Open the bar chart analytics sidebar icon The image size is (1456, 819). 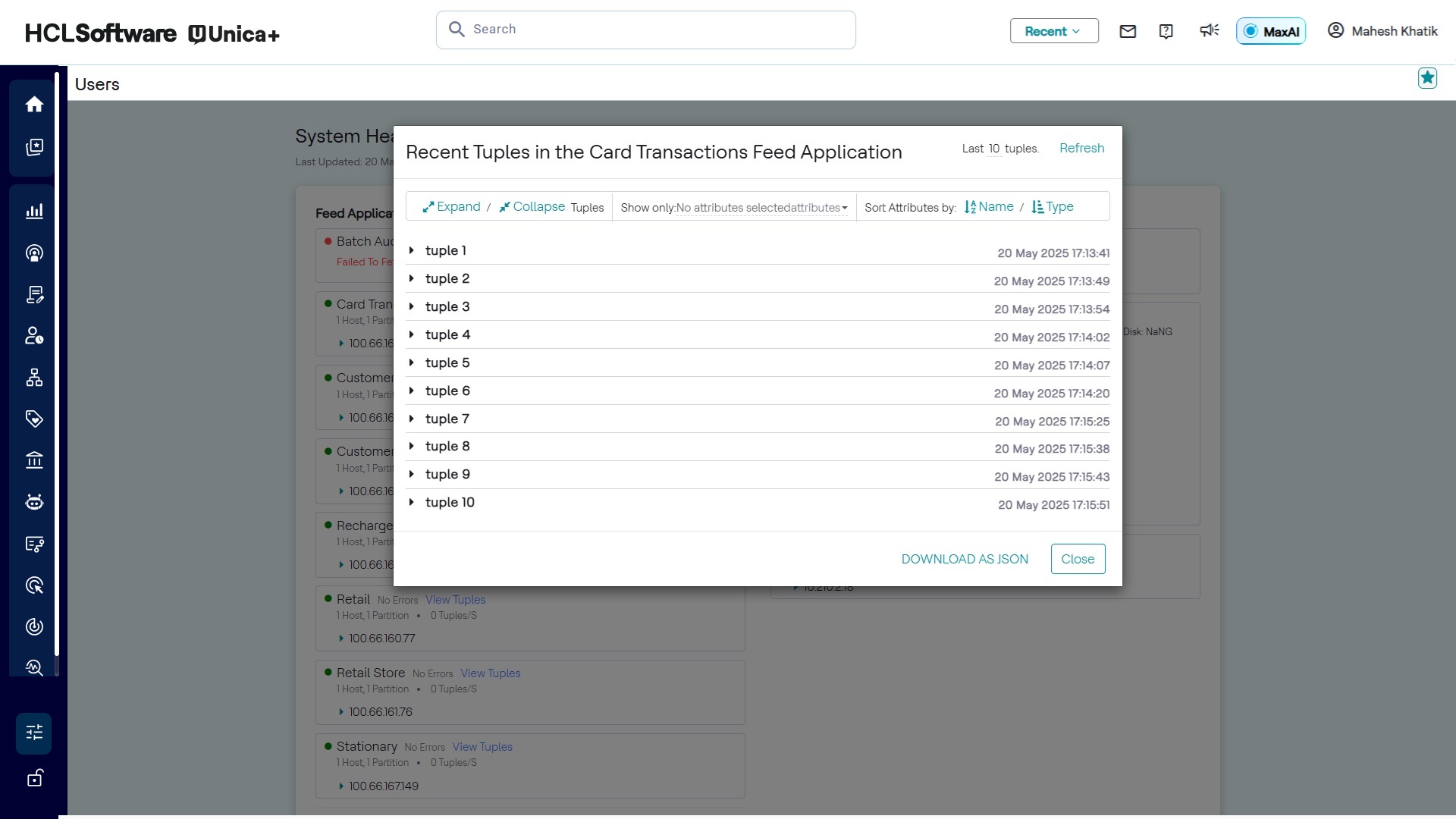tap(34, 212)
